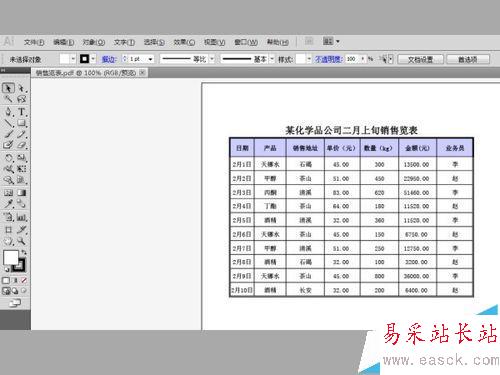The height and width of the screenshot is (375, 500).
Task: Enable Draw Normal mode
Action: point(6,291)
